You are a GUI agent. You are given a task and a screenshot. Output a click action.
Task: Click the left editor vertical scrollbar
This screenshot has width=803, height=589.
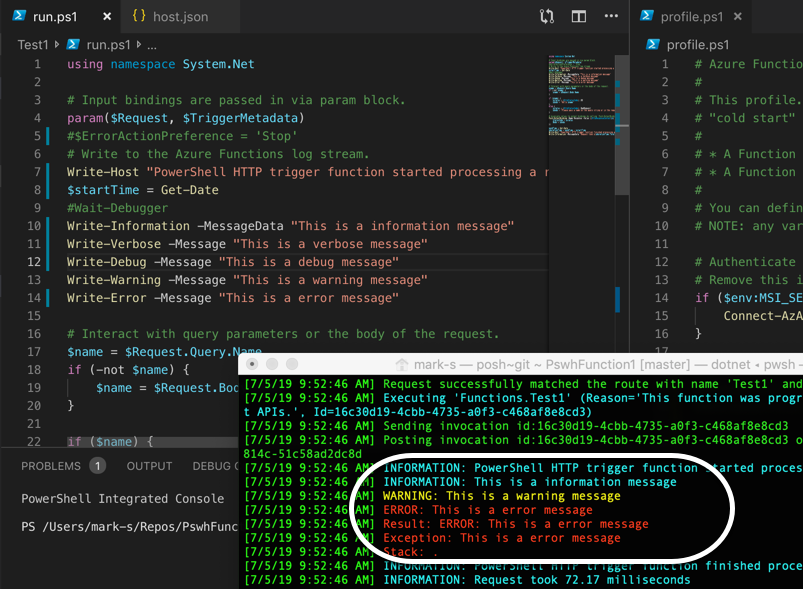point(622,125)
